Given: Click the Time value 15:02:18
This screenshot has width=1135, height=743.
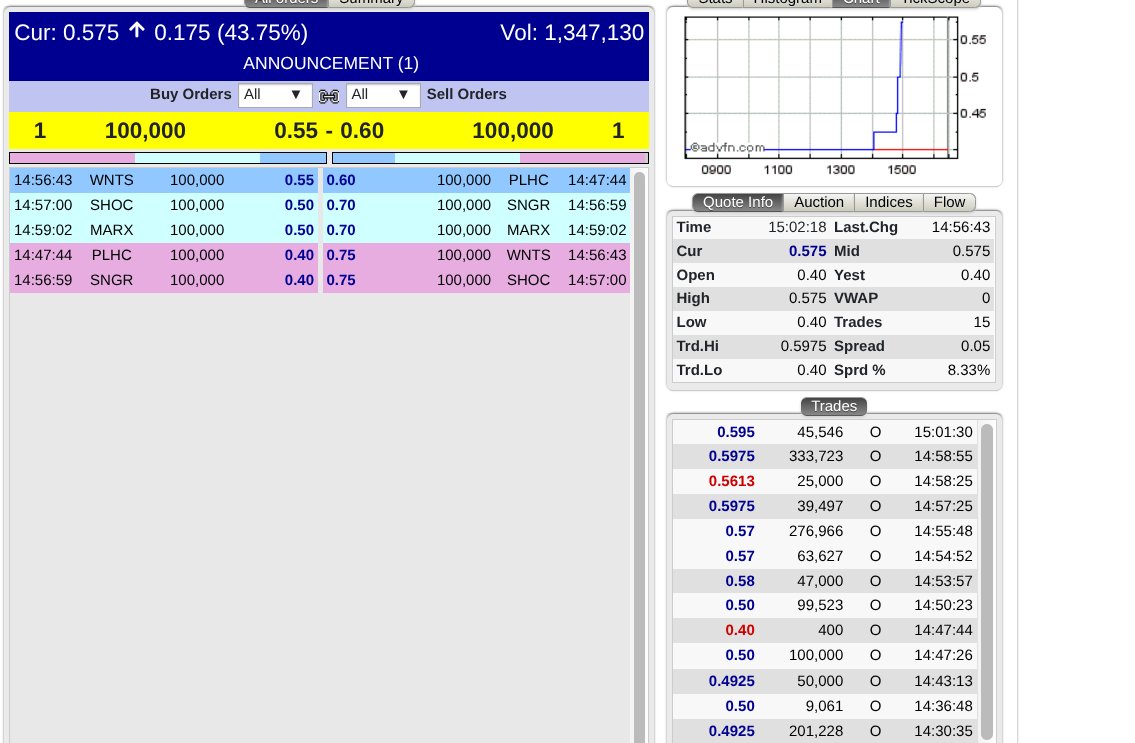Looking at the screenshot, I should tap(797, 227).
